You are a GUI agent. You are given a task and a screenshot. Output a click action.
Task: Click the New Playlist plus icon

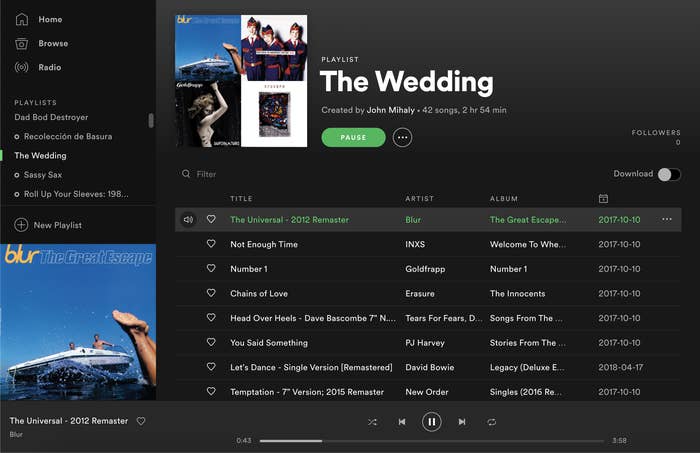[x=21, y=225]
